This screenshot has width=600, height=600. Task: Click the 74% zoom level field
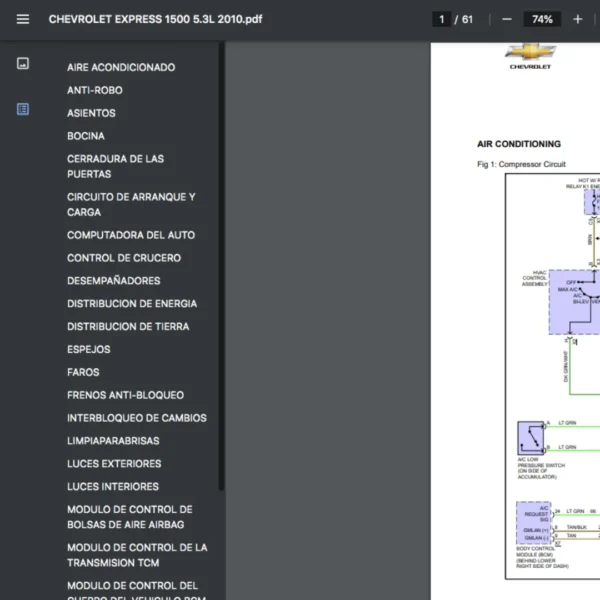point(542,19)
